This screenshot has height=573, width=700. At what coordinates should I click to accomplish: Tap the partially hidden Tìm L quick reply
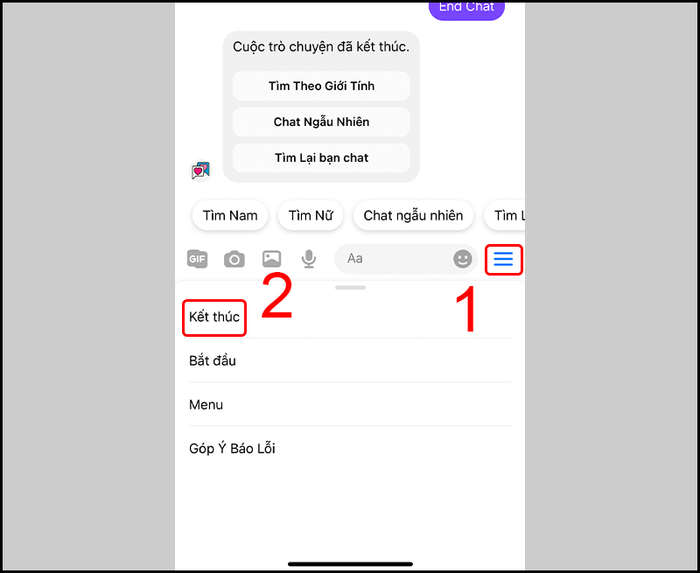pyautogui.click(x=504, y=216)
